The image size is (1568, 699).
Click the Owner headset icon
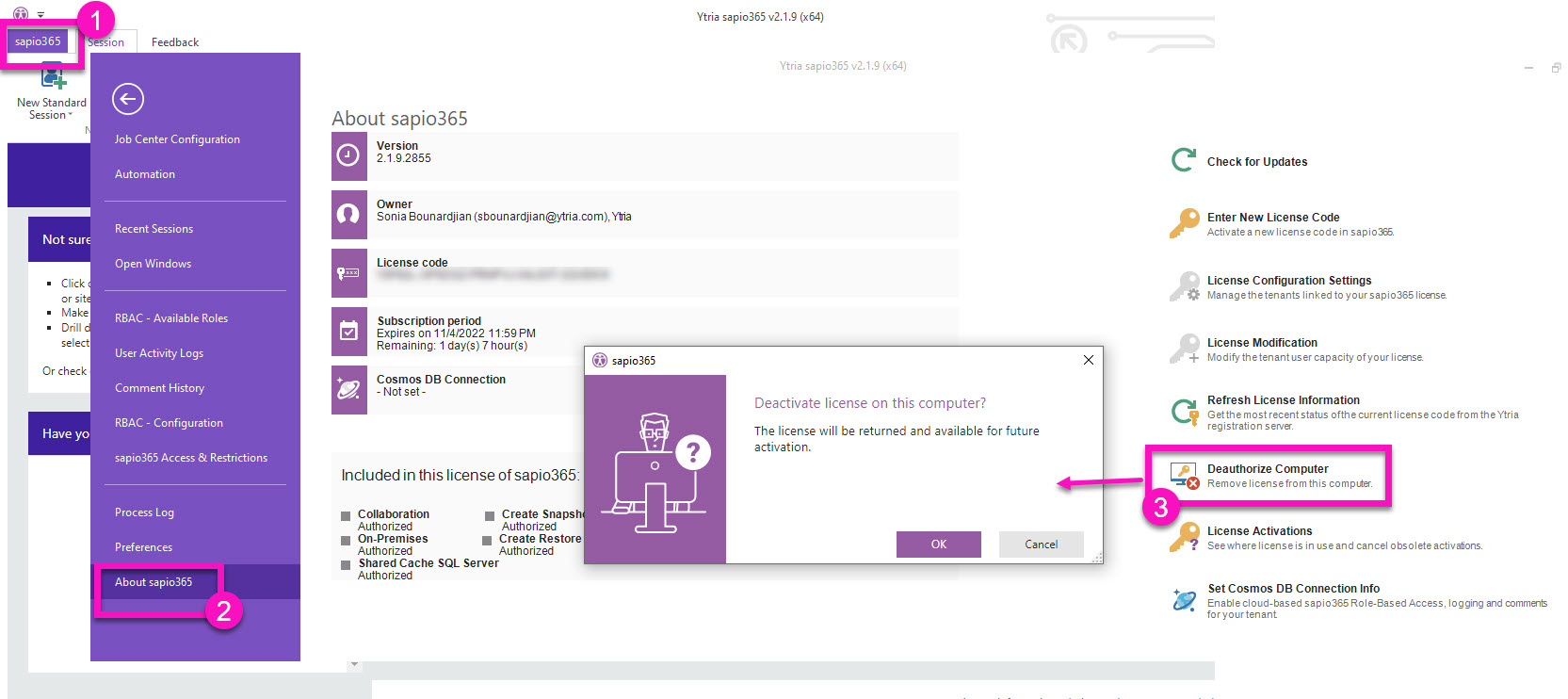tap(348, 215)
